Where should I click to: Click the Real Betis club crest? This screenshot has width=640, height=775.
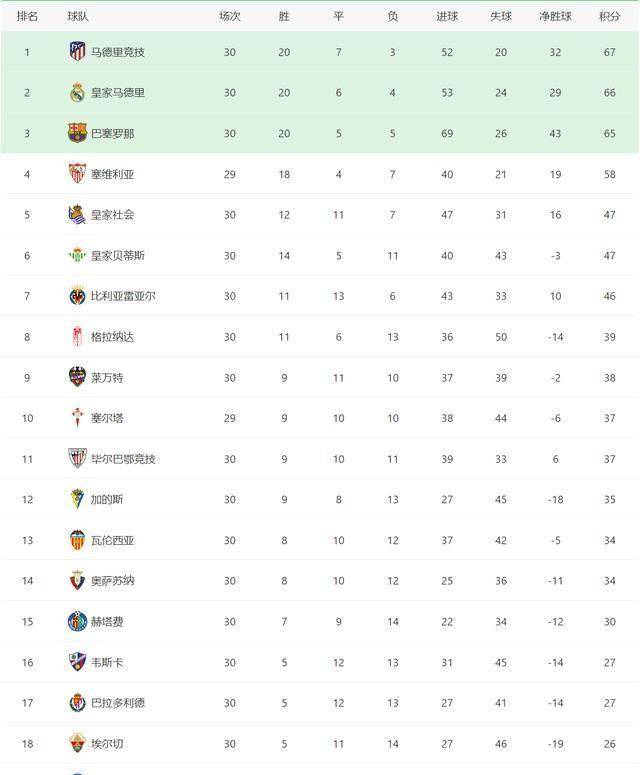coord(77,255)
